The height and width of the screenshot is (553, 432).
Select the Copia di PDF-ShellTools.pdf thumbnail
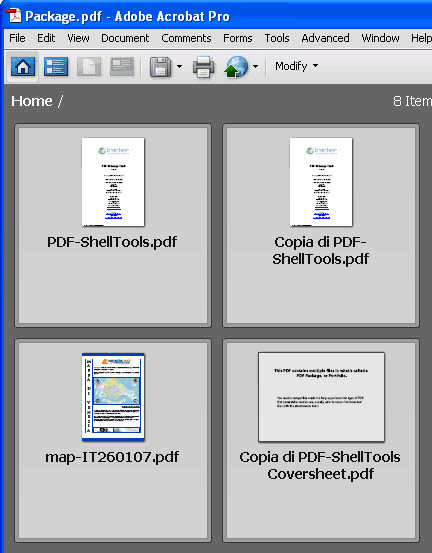[x=321, y=182]
